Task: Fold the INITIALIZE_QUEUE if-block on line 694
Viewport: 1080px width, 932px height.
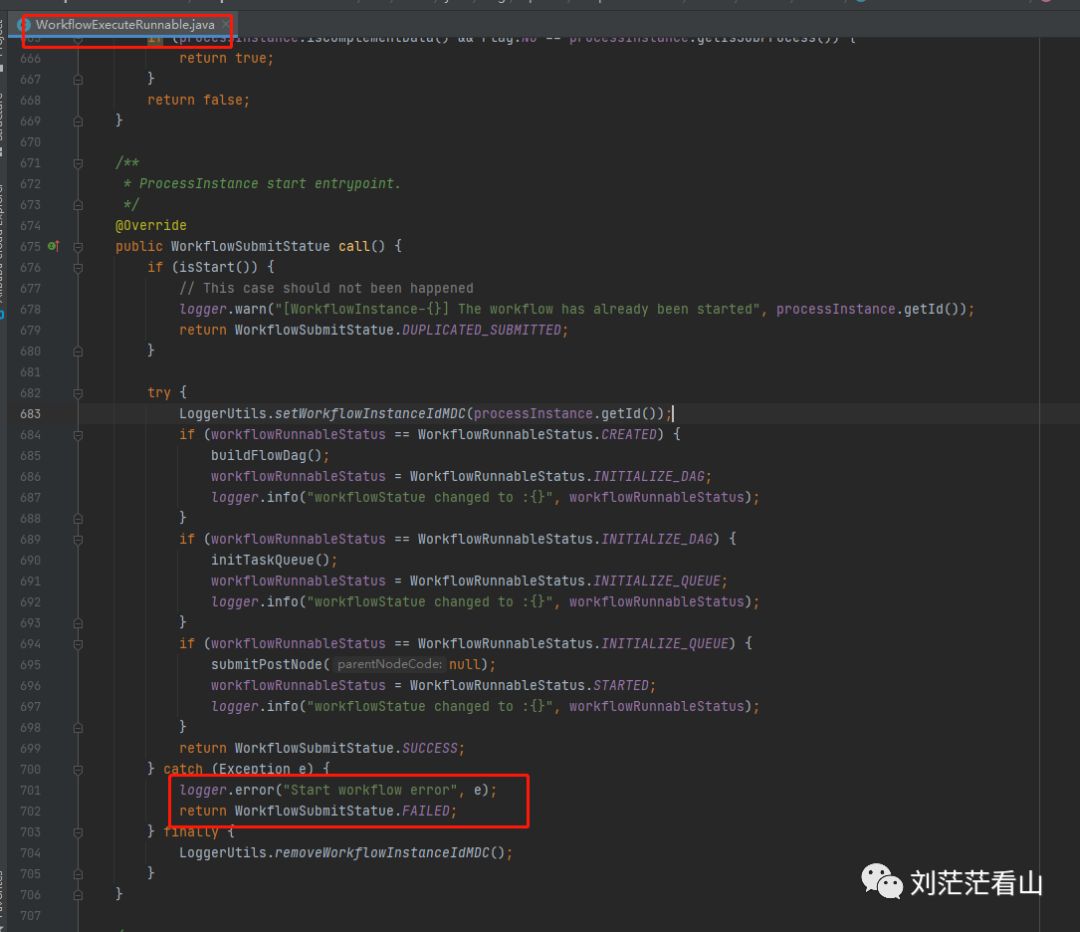Action: (78, 645)
